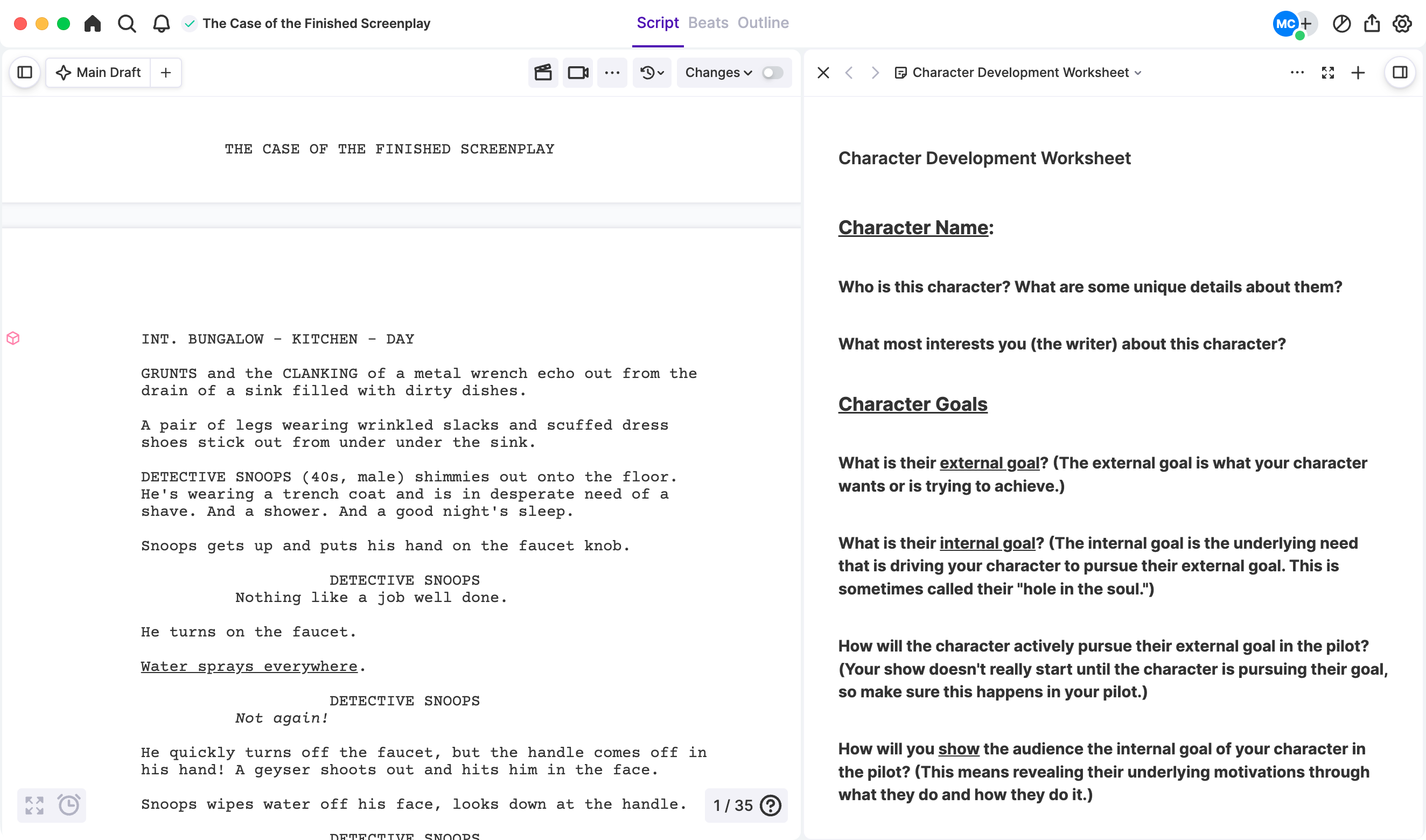Select the Main Draft tab

pyautogui.click(x=98, y=73)
